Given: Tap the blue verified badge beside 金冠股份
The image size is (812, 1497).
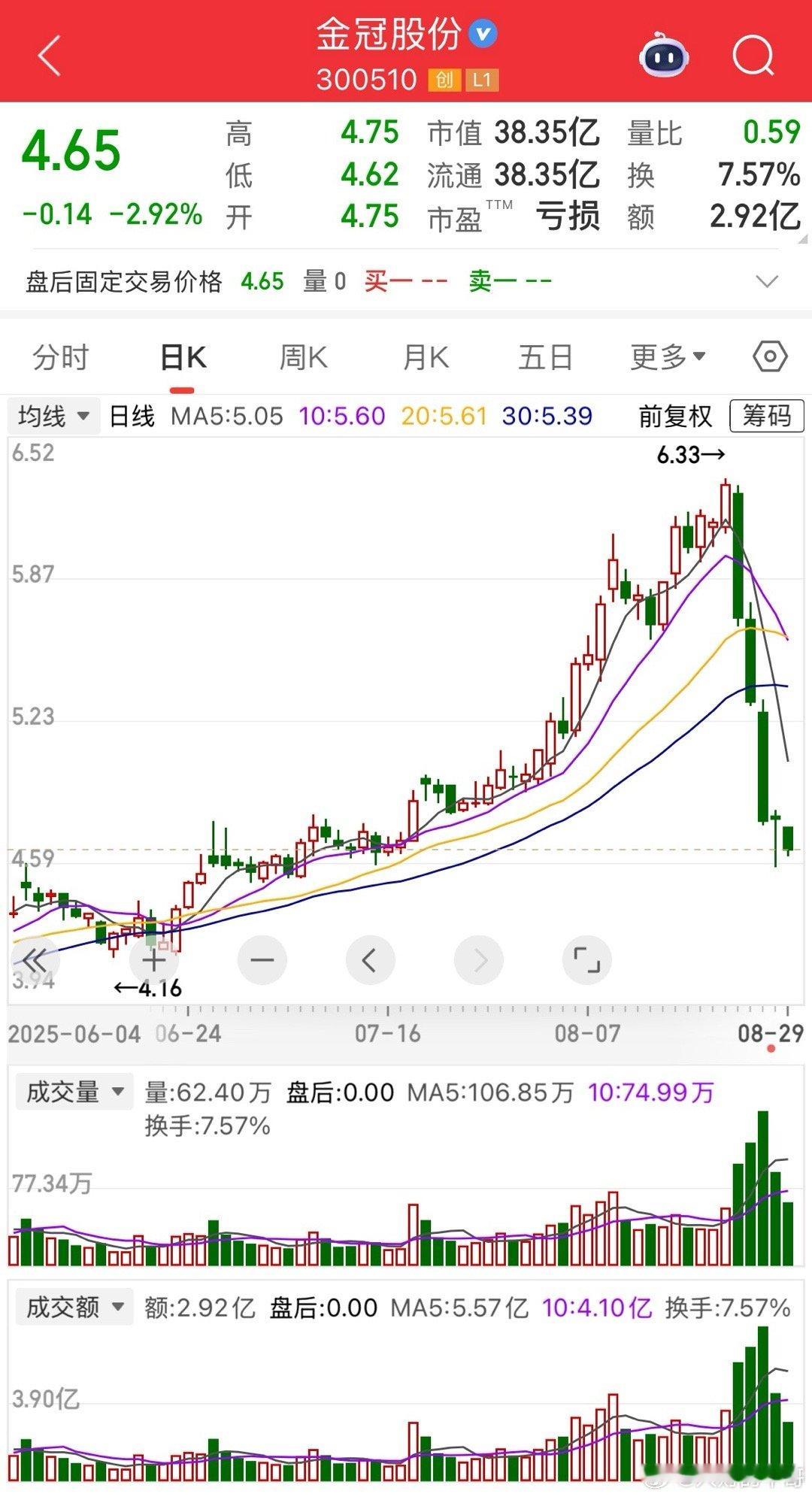Looking at the screenshot, I should pos(483,33).
